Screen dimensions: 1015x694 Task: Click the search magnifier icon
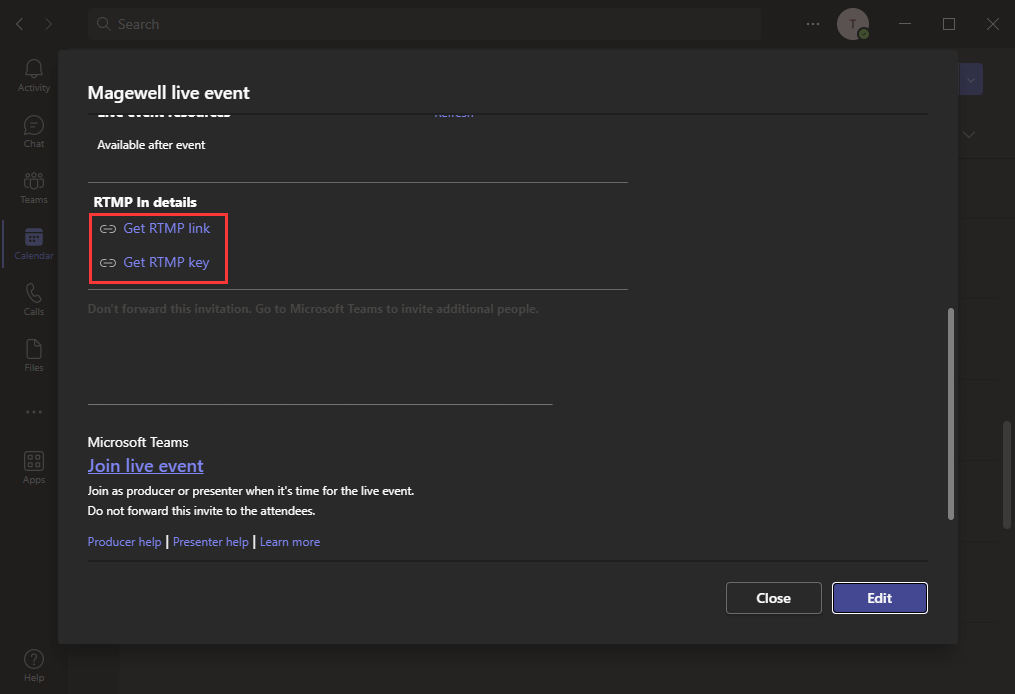pos(103,24)
